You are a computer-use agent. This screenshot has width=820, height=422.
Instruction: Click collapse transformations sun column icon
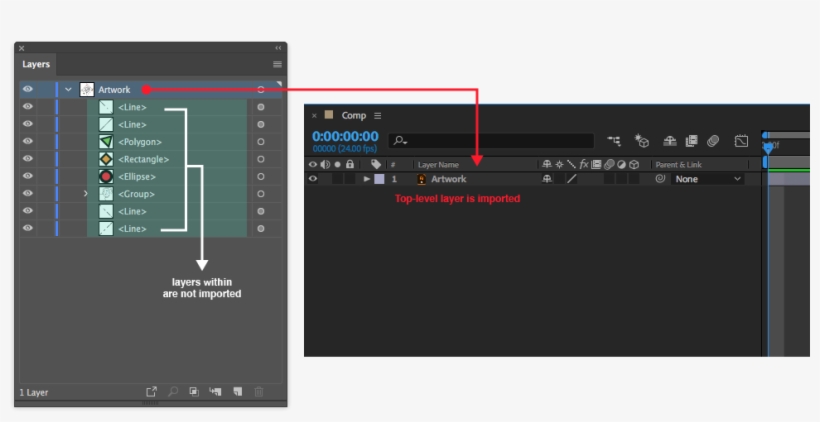pyautogui.click(x=559, y=164)
